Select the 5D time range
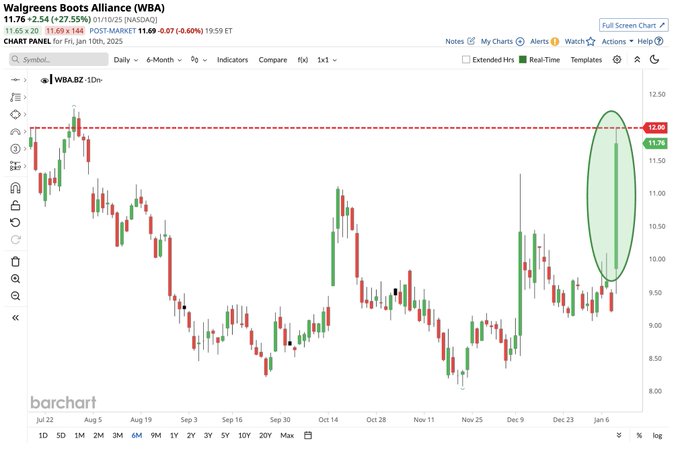The height and width of the screenshot is (449, 680). (61, 436)
